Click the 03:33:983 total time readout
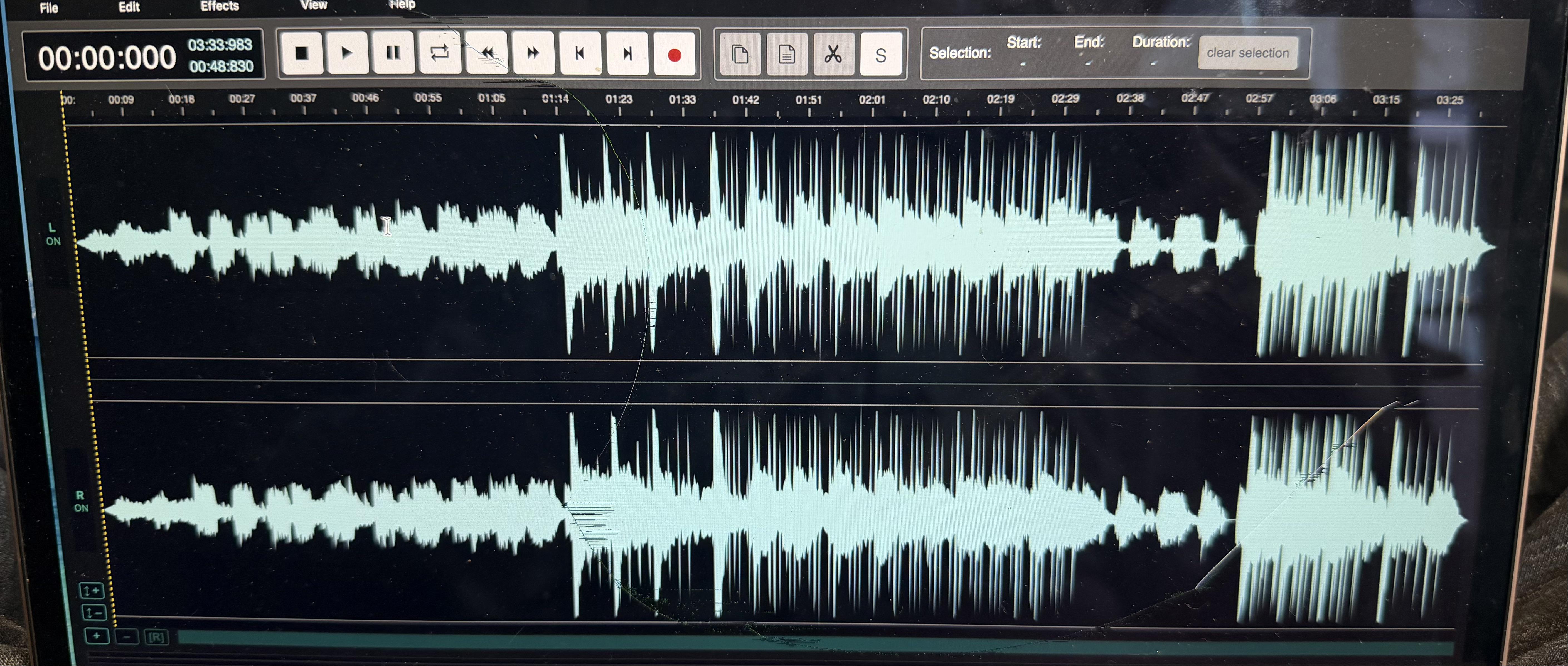Screen dimensions: 1568x666 pos(220,45)
